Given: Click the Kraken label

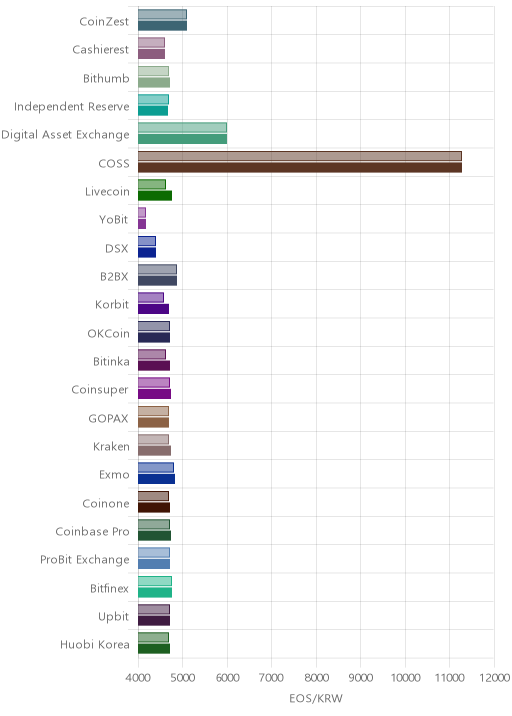Looking at the screenshot, I should click(x=111, y=446).
